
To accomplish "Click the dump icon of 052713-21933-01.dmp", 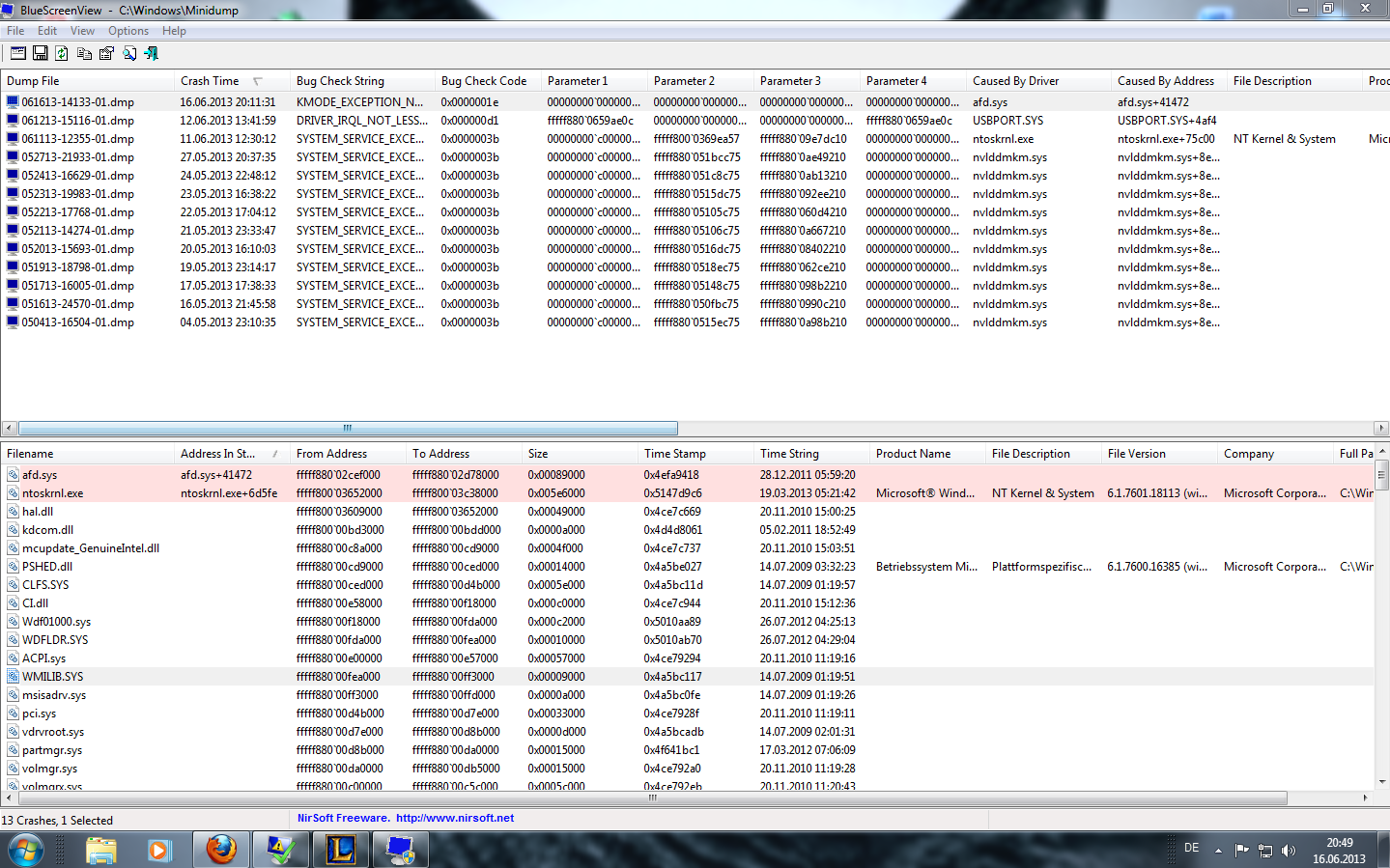I will 13,157.
